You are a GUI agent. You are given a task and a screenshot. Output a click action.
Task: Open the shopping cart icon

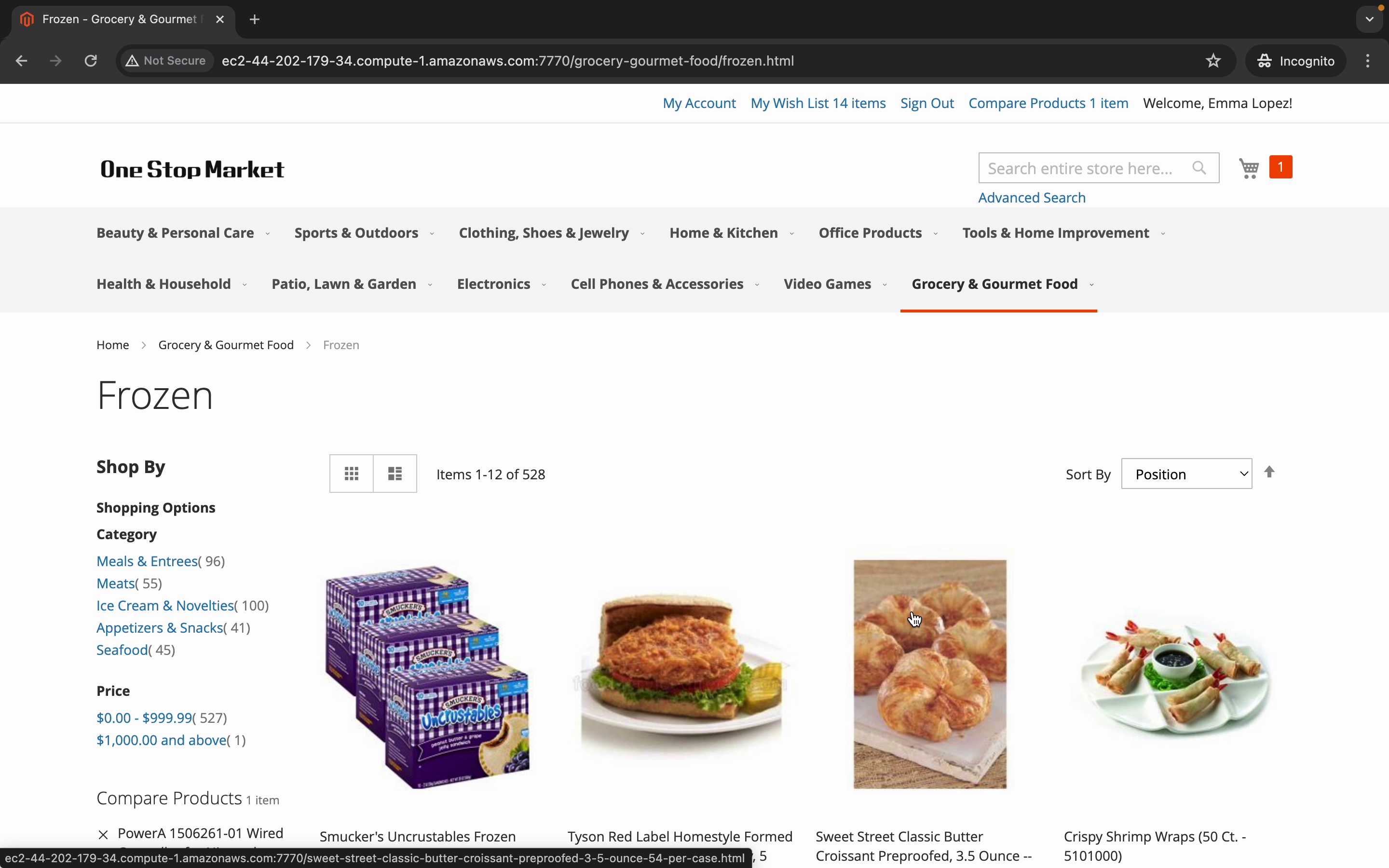point(1249,168)
